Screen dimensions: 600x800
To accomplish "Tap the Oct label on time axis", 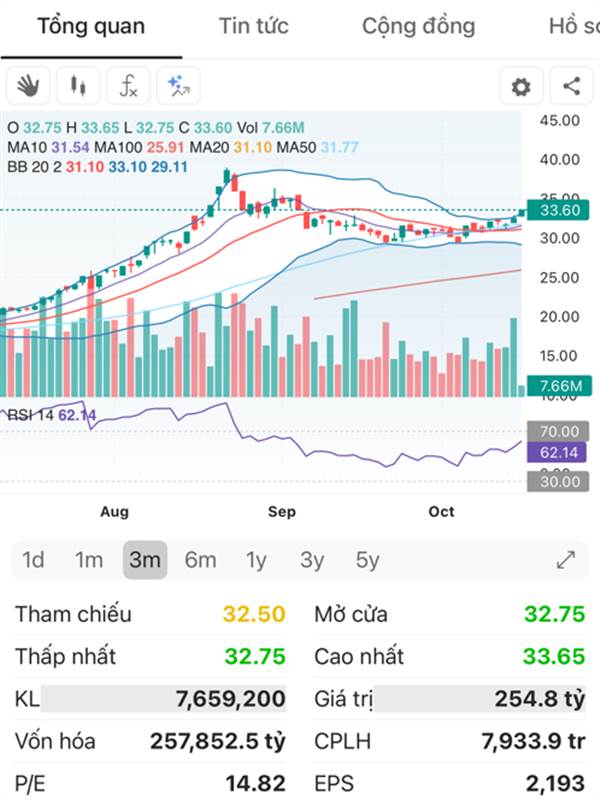I will tap(441, 512).
